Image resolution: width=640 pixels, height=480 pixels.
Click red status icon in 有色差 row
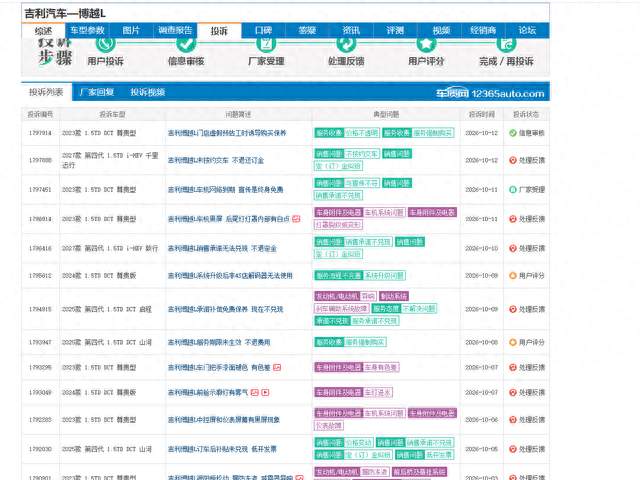[513, 367]
